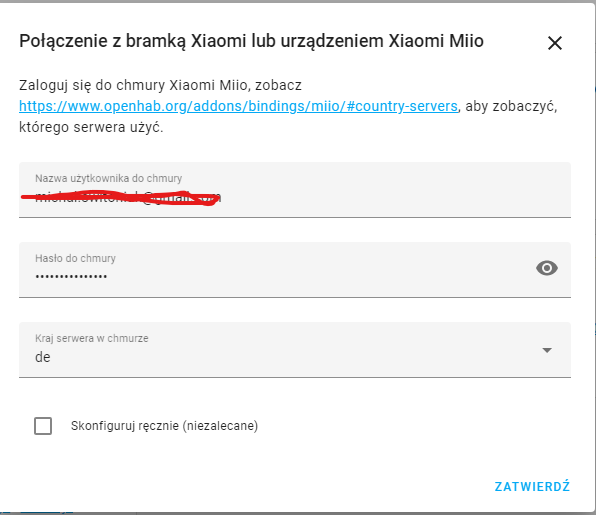Close the Xiaomi Miio connection dialog
The width and height of the screenshot is (596, 515).
[555, 43]
